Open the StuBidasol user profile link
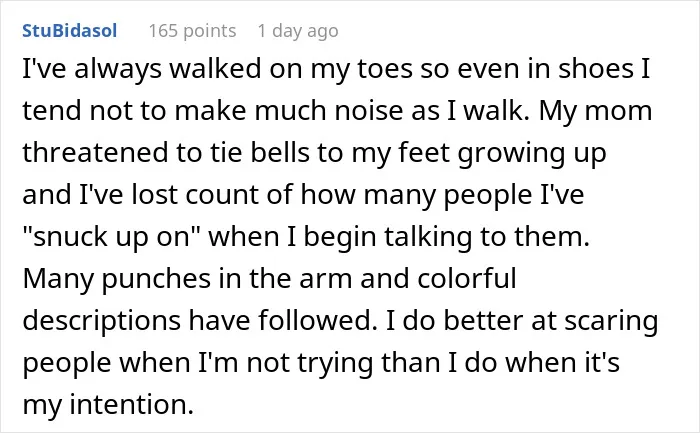 pyautogui.click(x=70, y=31)
